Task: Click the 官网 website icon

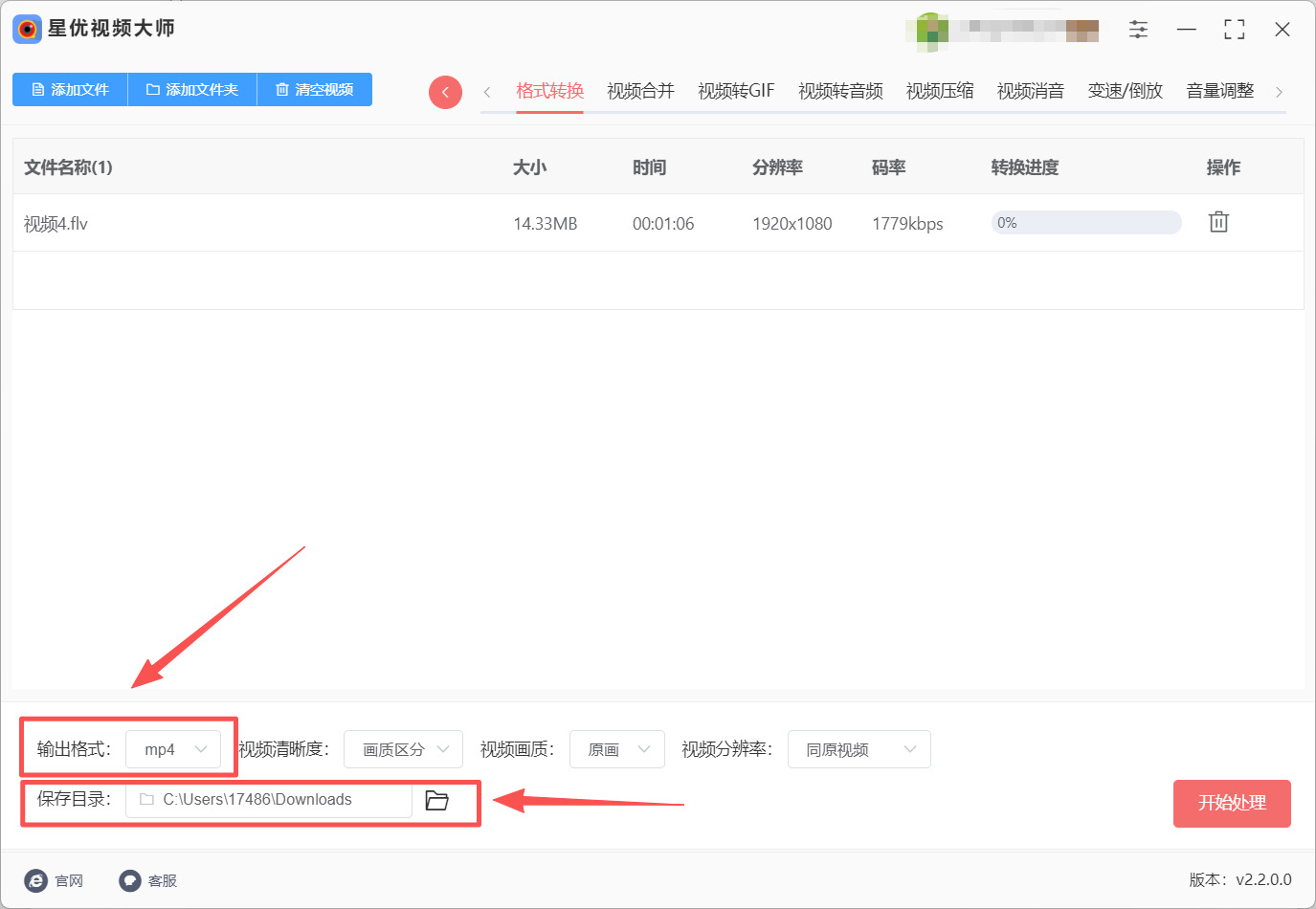Action: point(35,880)
